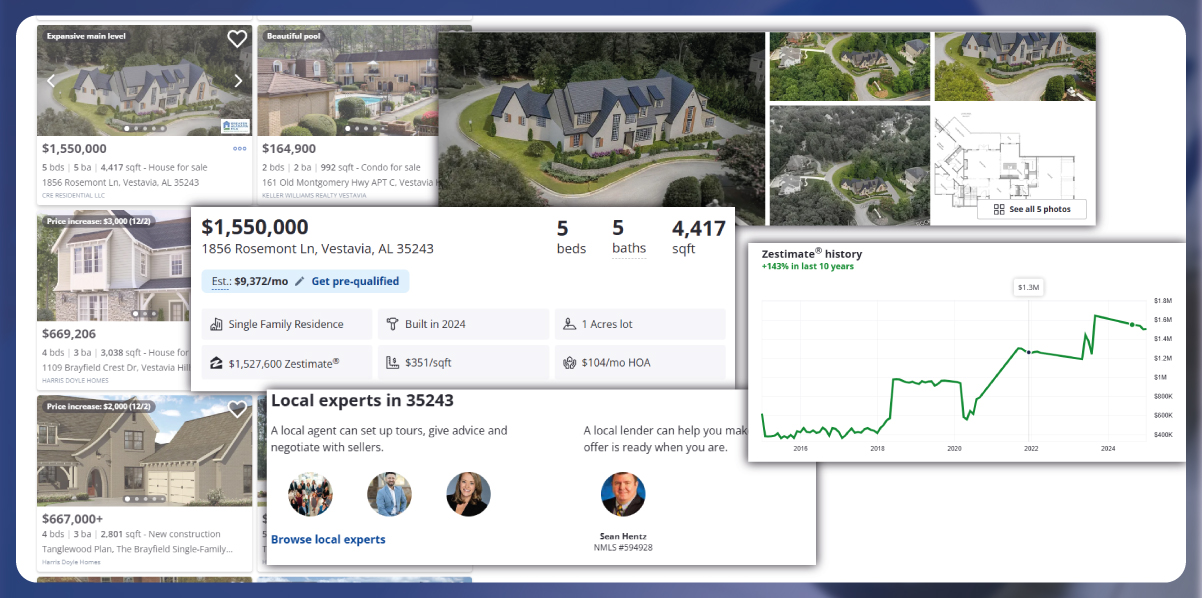Click the +143% in last 10 years text

click(x=808, y=267)
